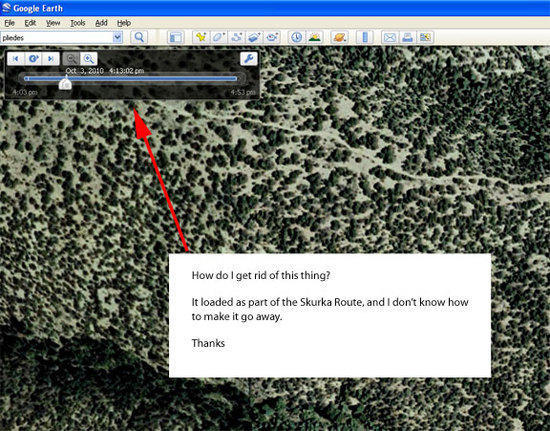Click the 4:53 pm end time label
This screenshot has width=550, height=431.
242,93
